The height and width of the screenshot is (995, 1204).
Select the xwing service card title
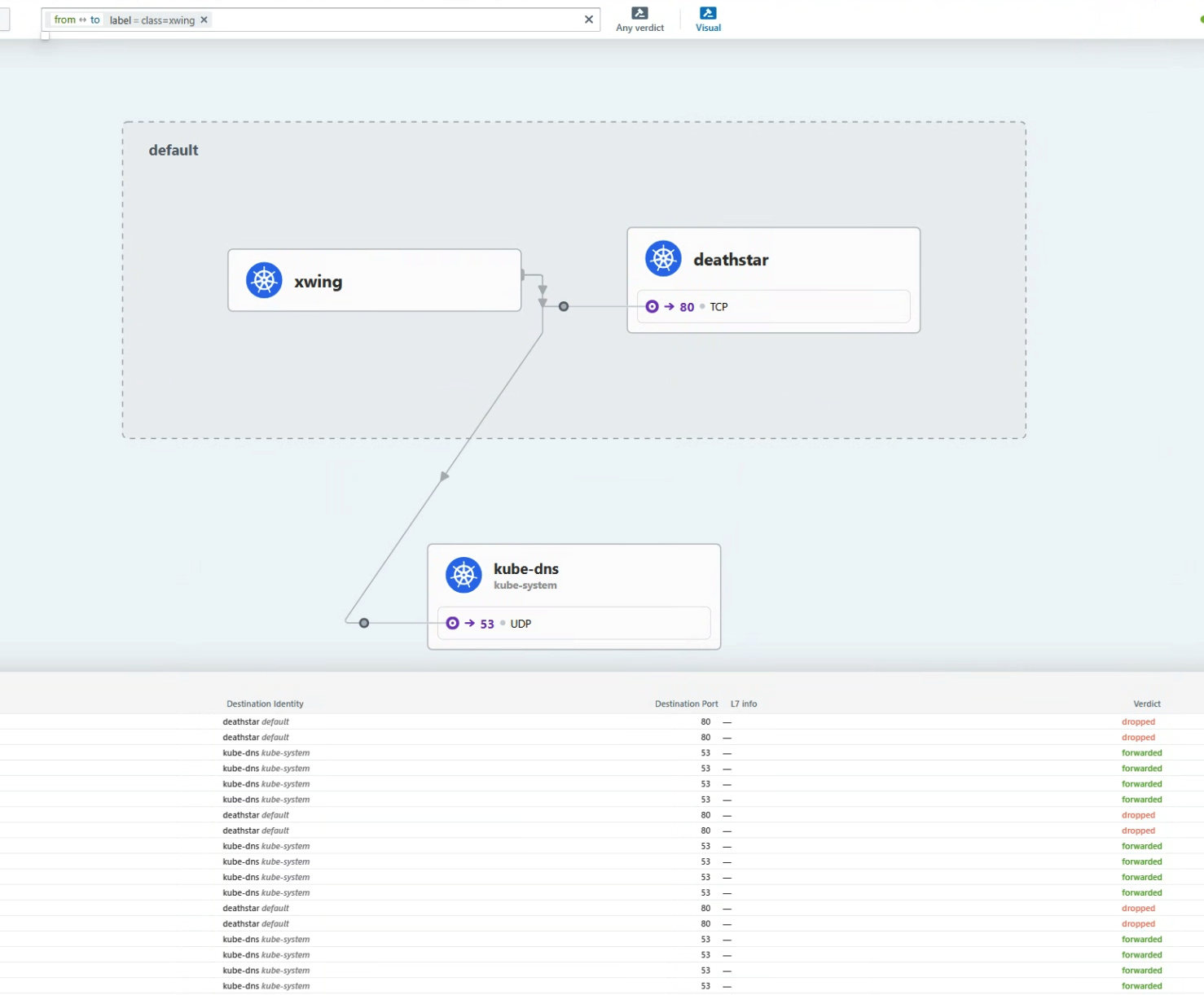(x=318, y=282)
